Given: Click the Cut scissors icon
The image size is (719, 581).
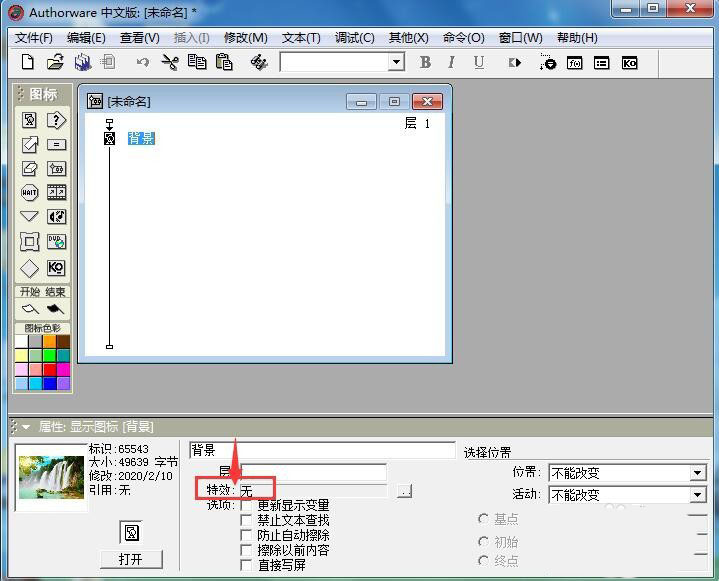Looking at the screenshot, I should coord(170,62).
